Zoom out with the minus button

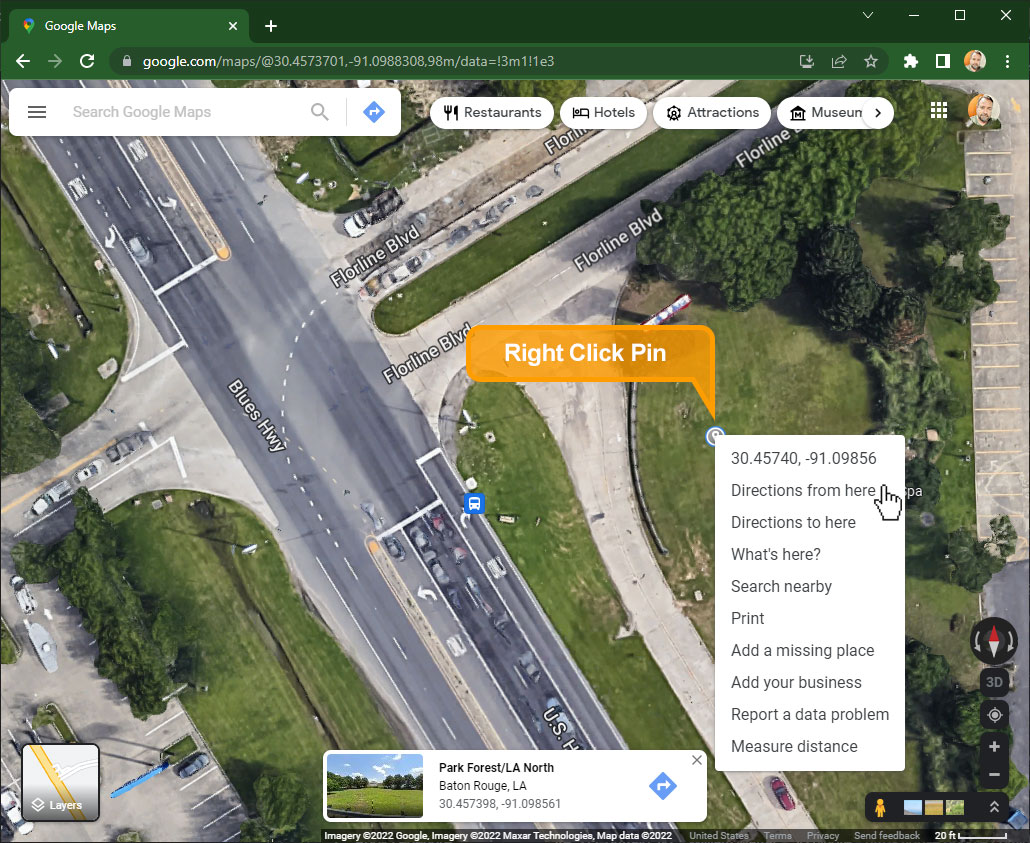tap(994, 775)
